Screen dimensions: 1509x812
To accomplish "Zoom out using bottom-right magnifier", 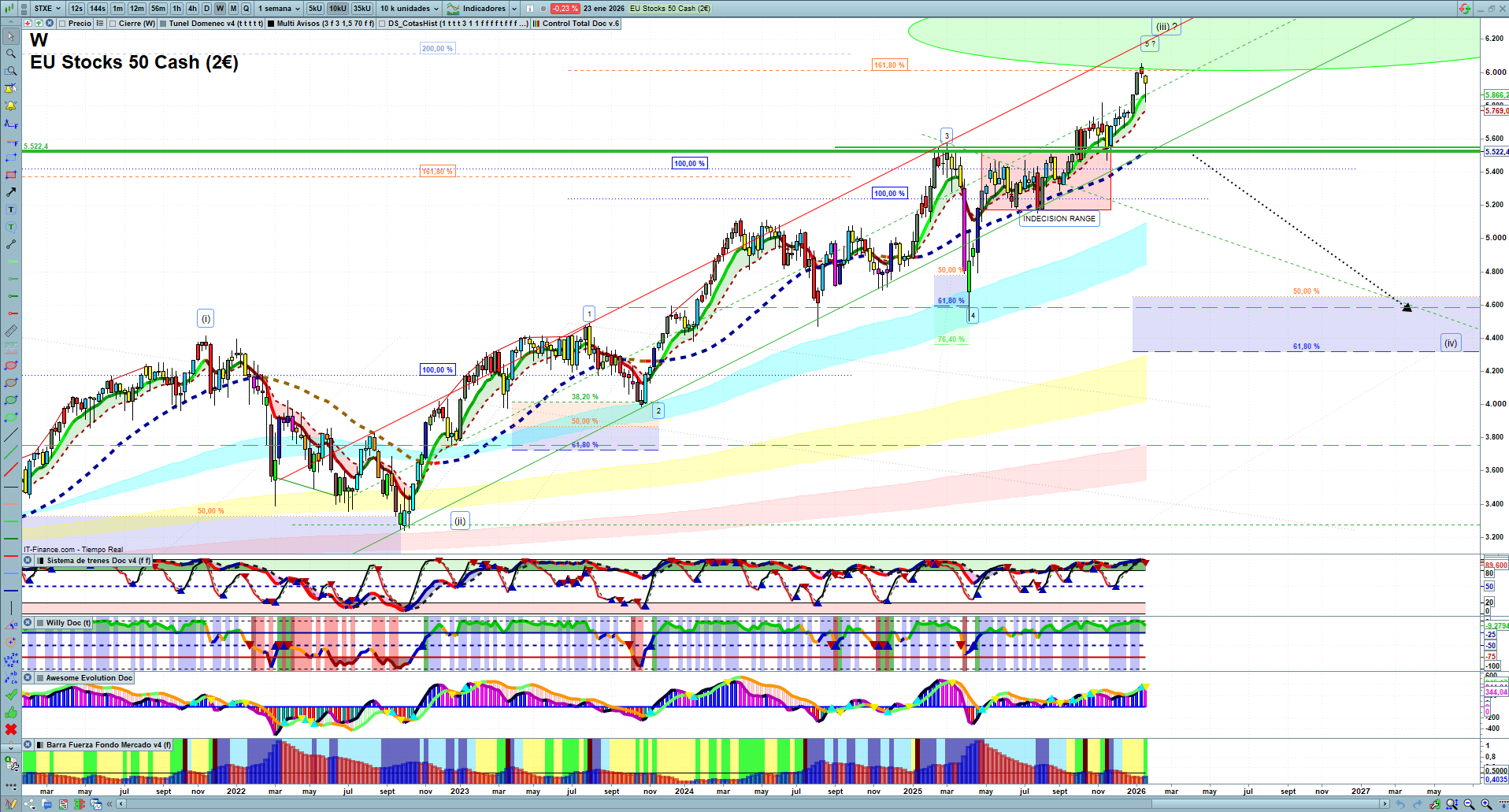I will (1469, 804).
